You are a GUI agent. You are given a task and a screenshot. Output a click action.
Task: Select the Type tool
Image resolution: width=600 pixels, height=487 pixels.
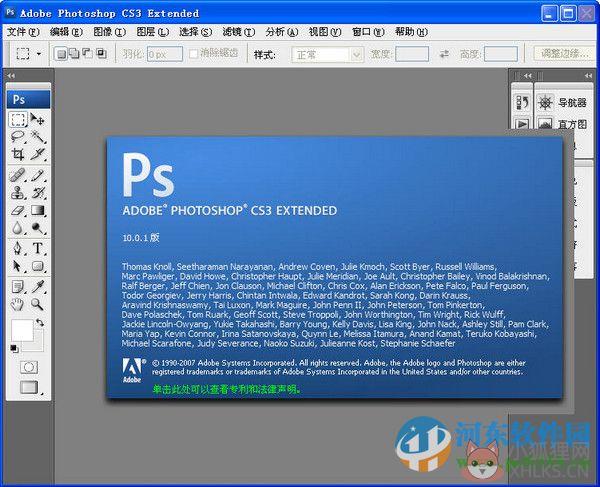[38, 248]
